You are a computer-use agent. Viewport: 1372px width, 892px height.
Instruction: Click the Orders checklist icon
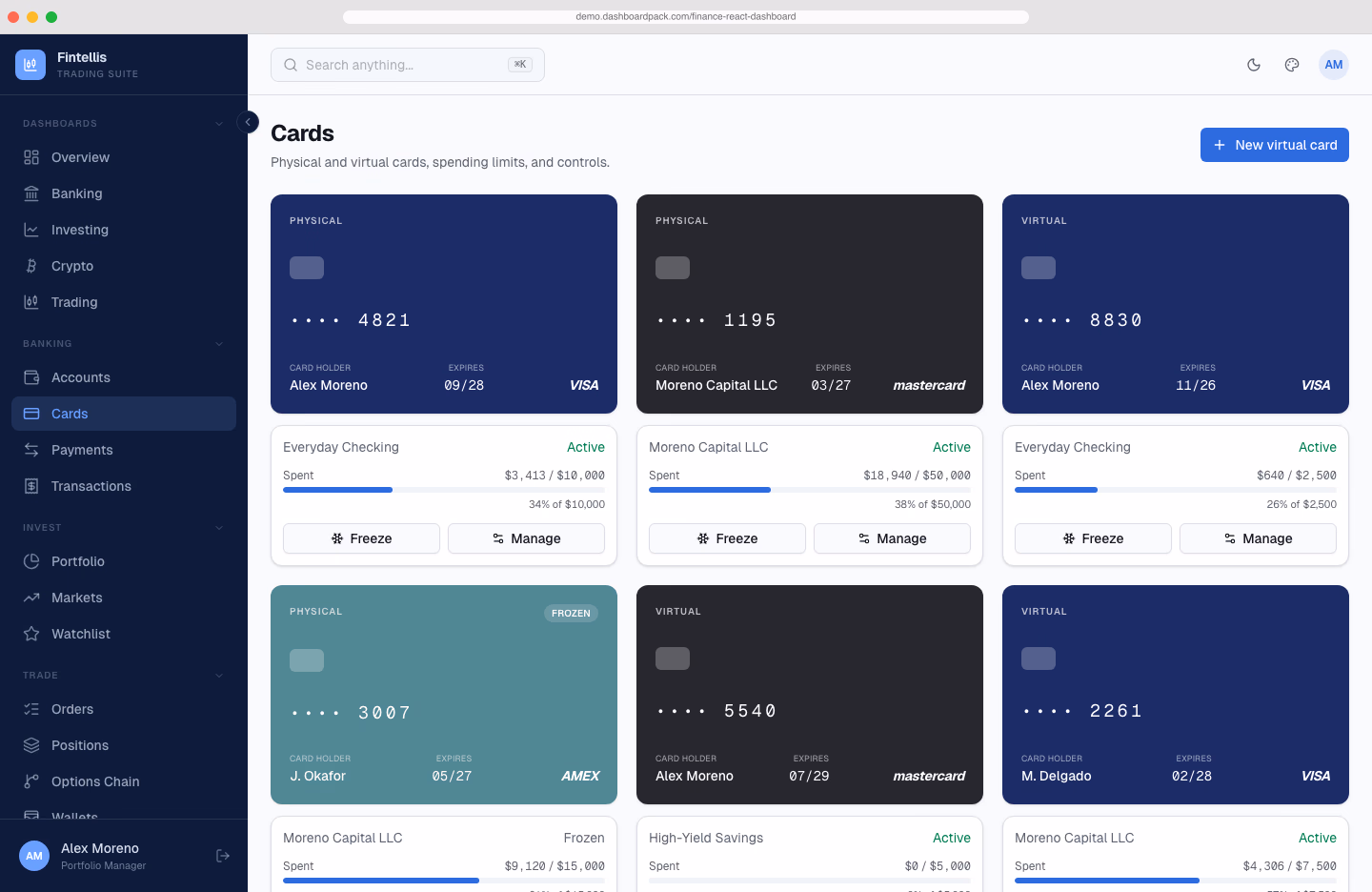(31, 709)
